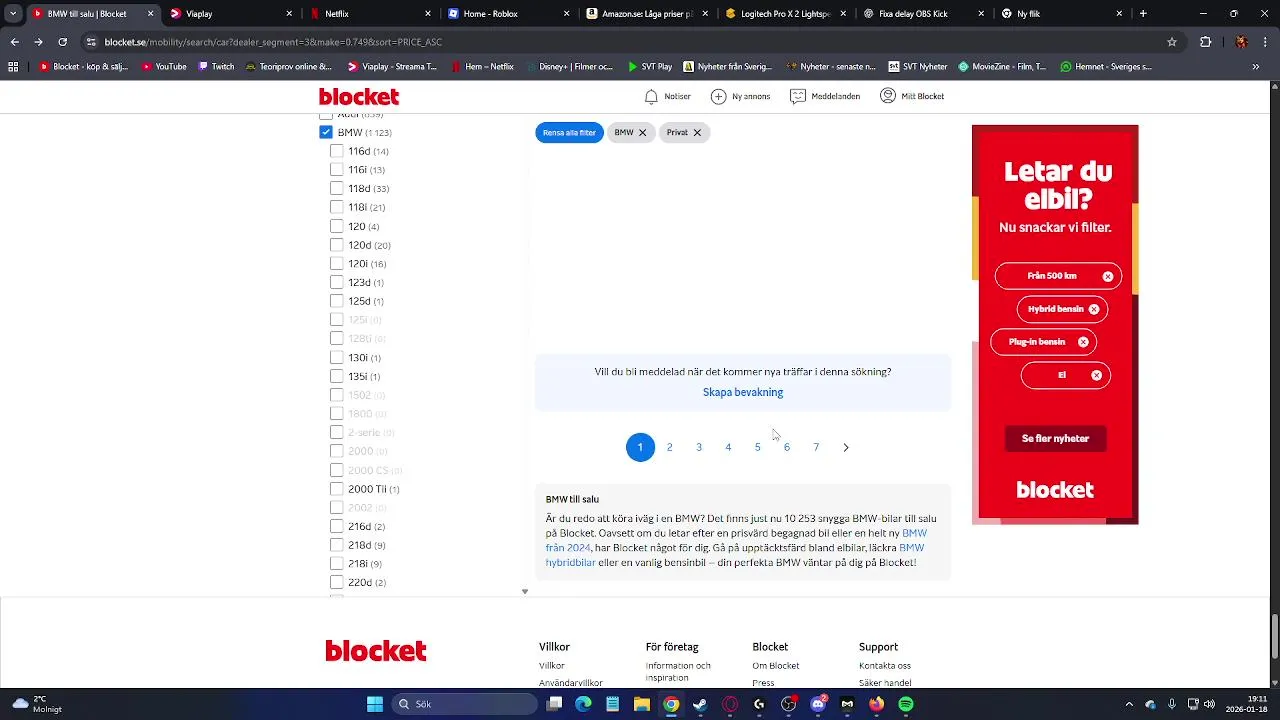Image resolution: width=1280 pixels, height=720 pixels.
Task: Remove the Privat filter chip X
Action: click(697, 132)
